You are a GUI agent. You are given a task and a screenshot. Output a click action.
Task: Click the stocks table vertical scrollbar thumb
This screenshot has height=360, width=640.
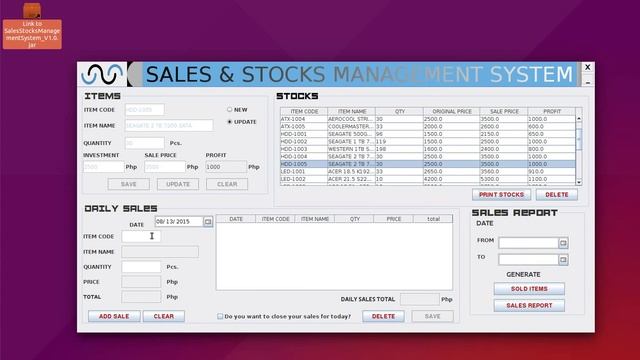click(x=579, y=139)
